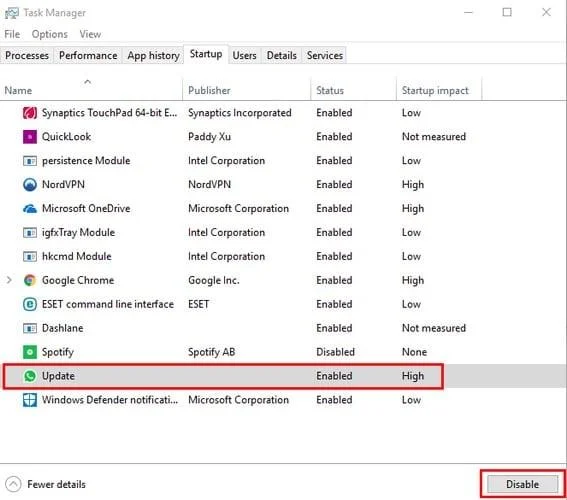The image size is (567, 500).
Task: Select the Startup tab
Action: pyautogui.click(x=206, y=54)
